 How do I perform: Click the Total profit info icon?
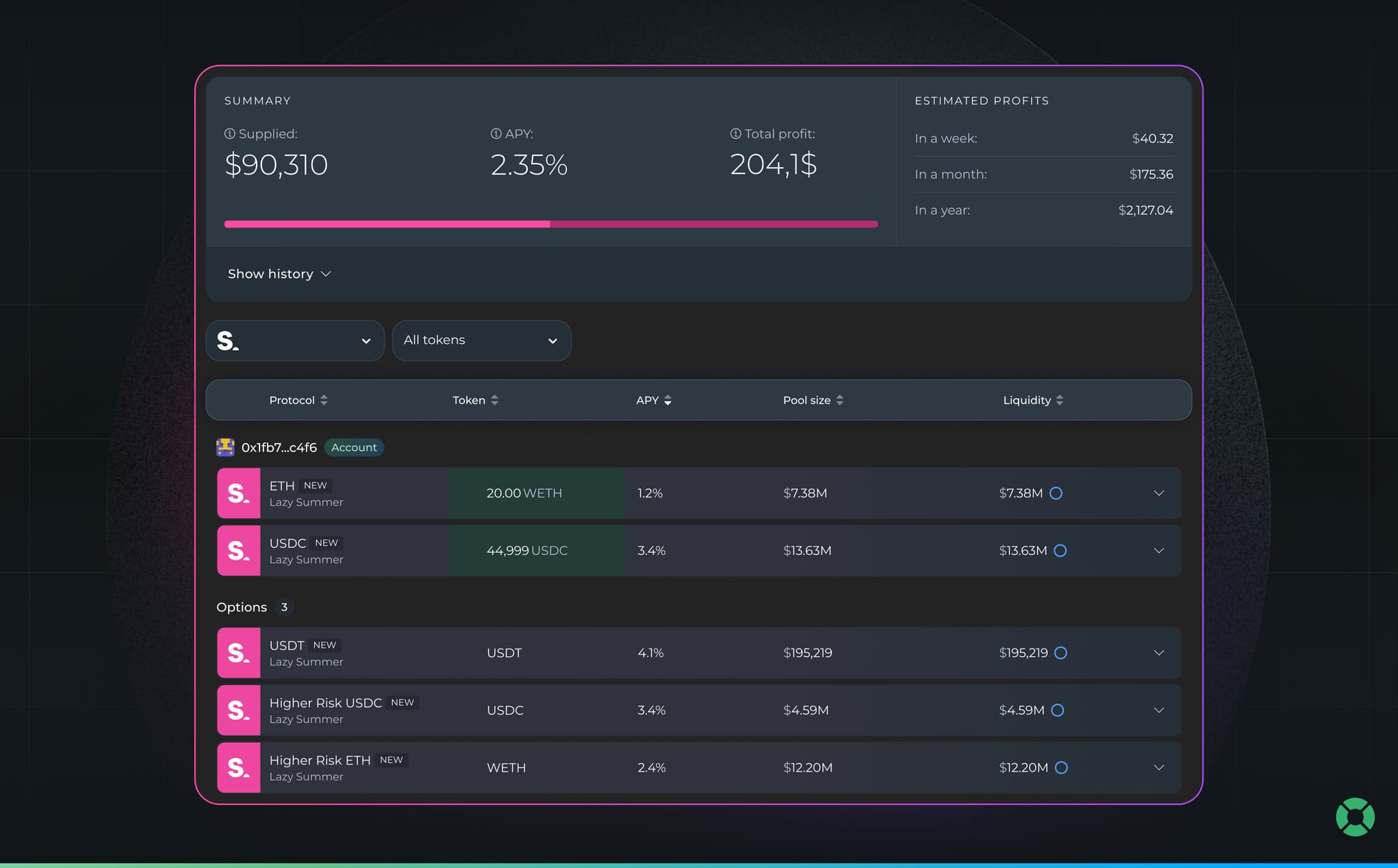735,133
